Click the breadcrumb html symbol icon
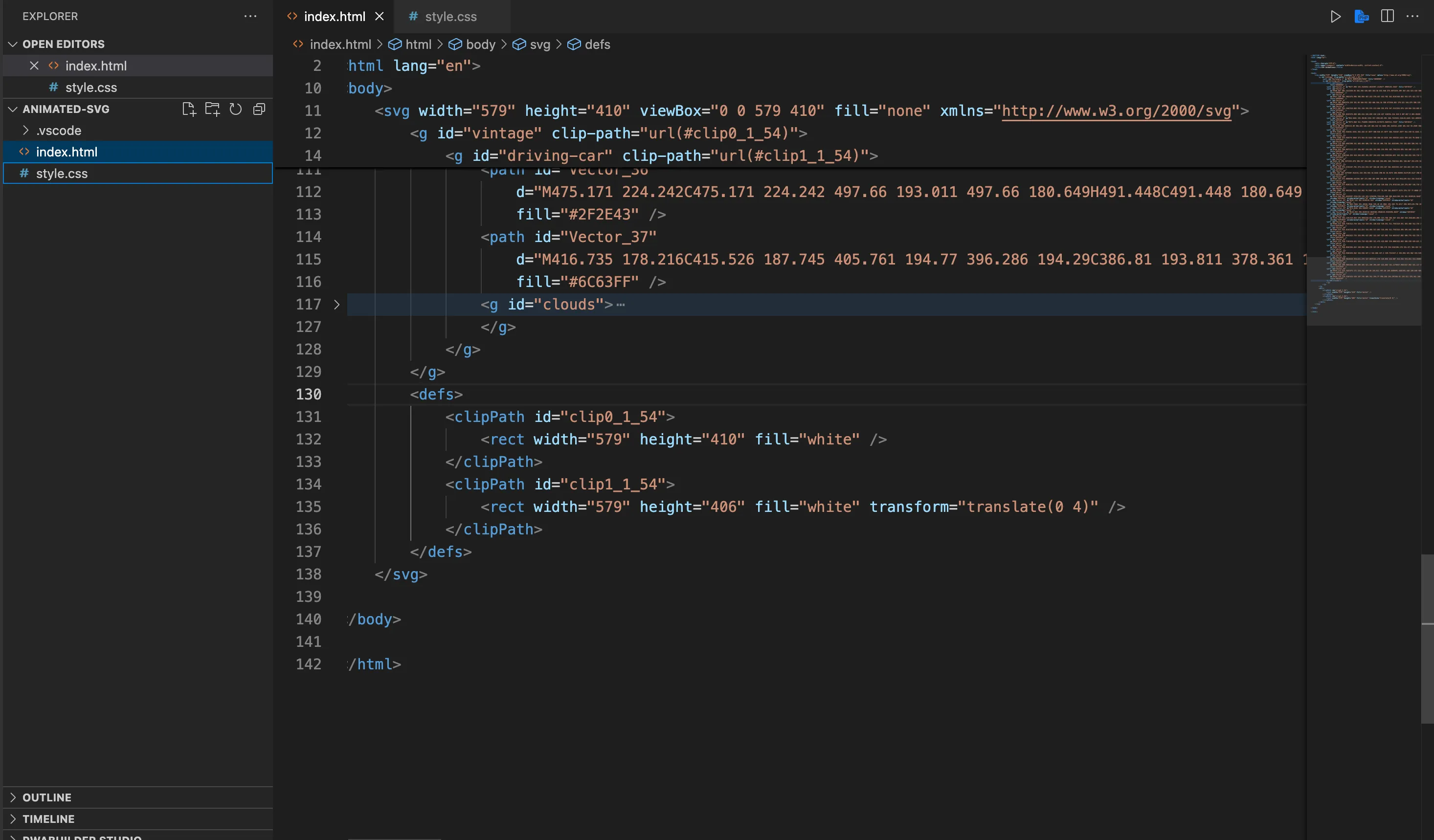The image size is (1434, 840). pos(395,44)
